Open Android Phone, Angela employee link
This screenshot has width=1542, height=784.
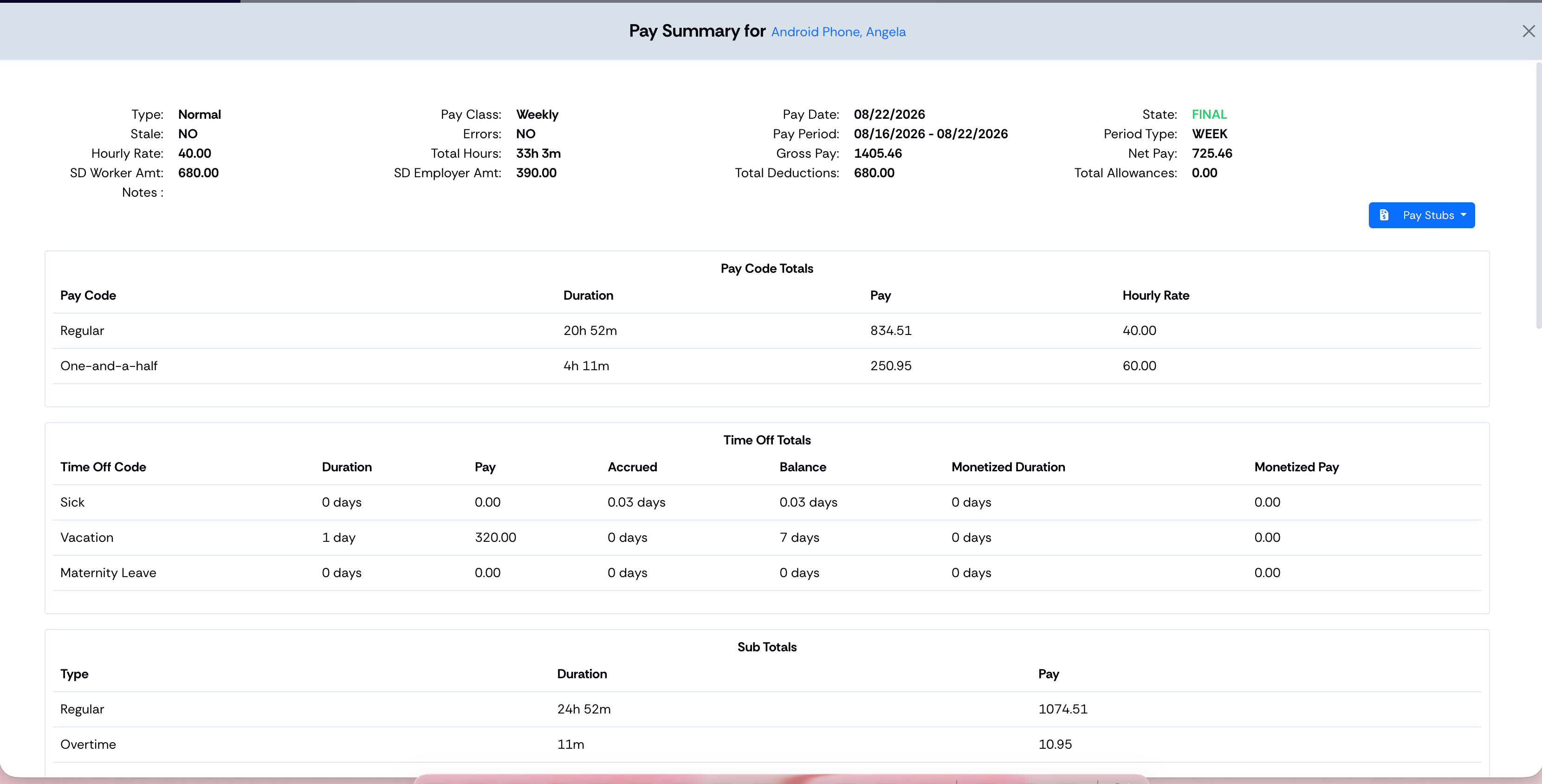click(838, 32)
